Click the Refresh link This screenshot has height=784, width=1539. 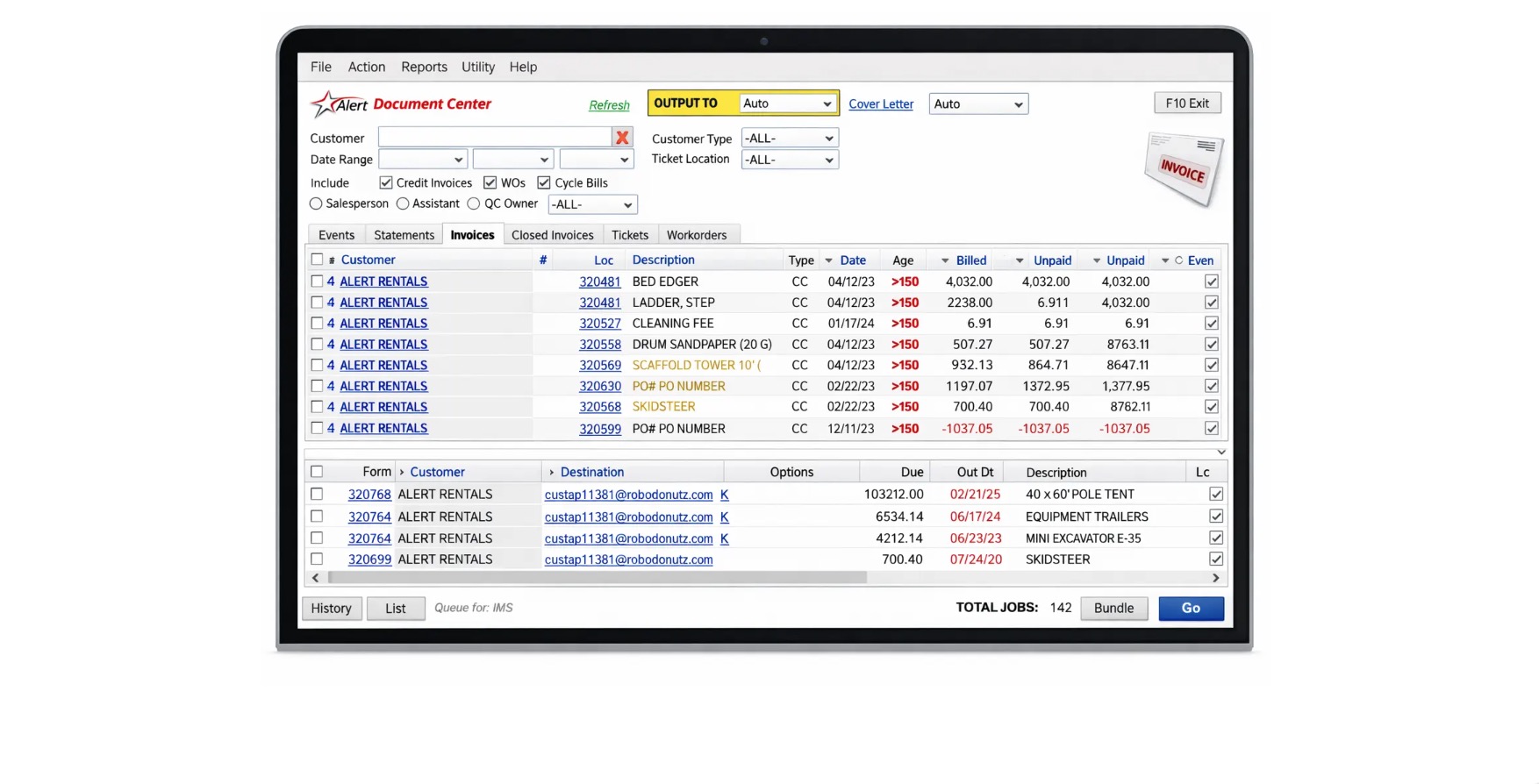609,105
